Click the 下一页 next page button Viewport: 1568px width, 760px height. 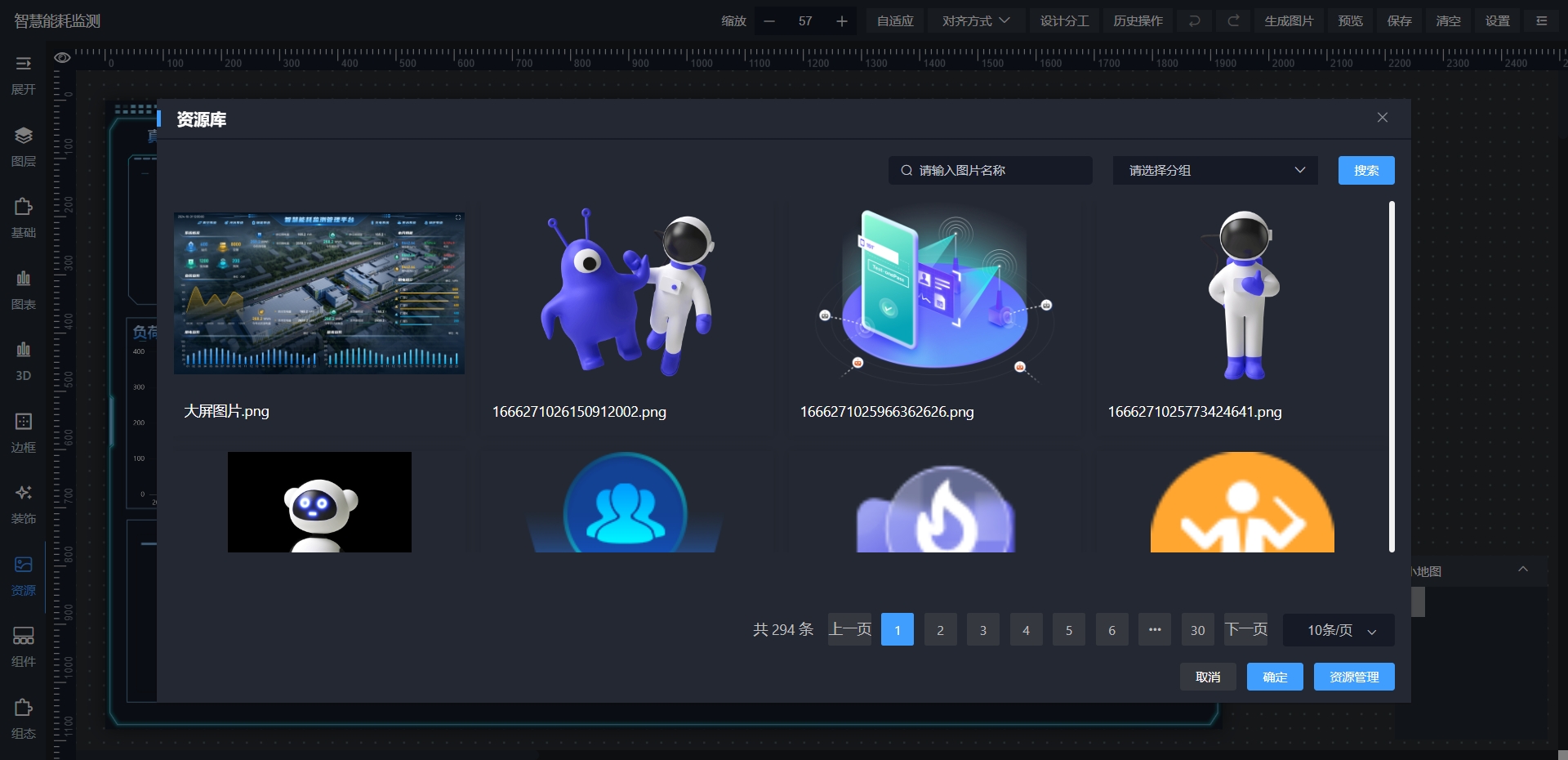(1245, 629)
